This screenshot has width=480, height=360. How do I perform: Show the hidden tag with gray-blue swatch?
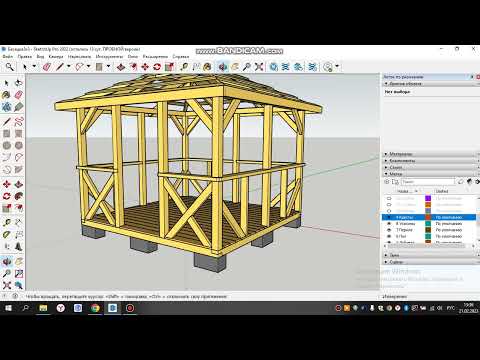point(389,211)
